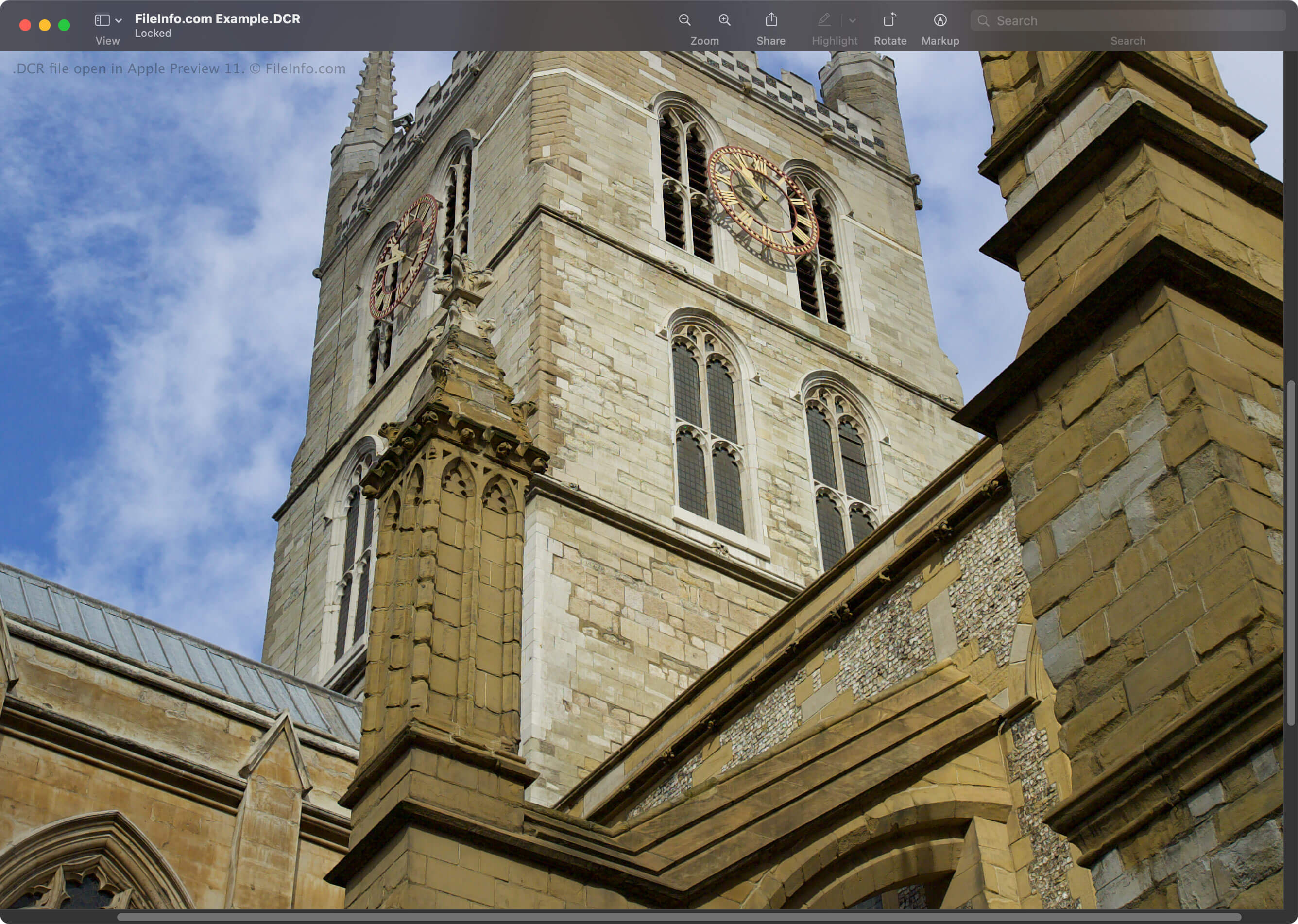Select the Highlight pen icon

823,20
